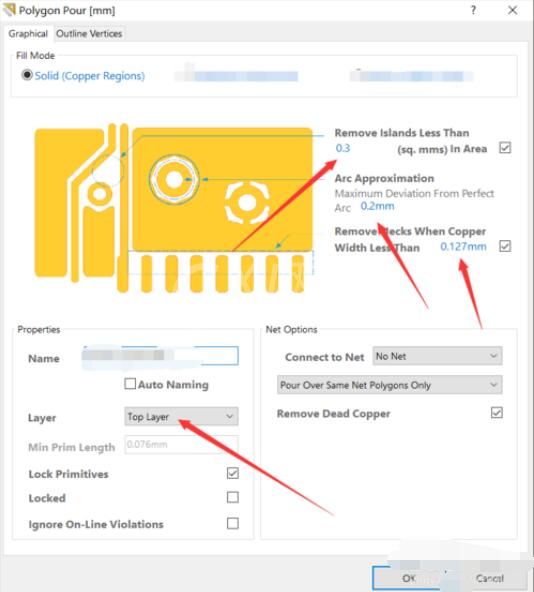Open the Outline Vertices tab
This screenshot has height=592, width=534.
pos(89,34)
